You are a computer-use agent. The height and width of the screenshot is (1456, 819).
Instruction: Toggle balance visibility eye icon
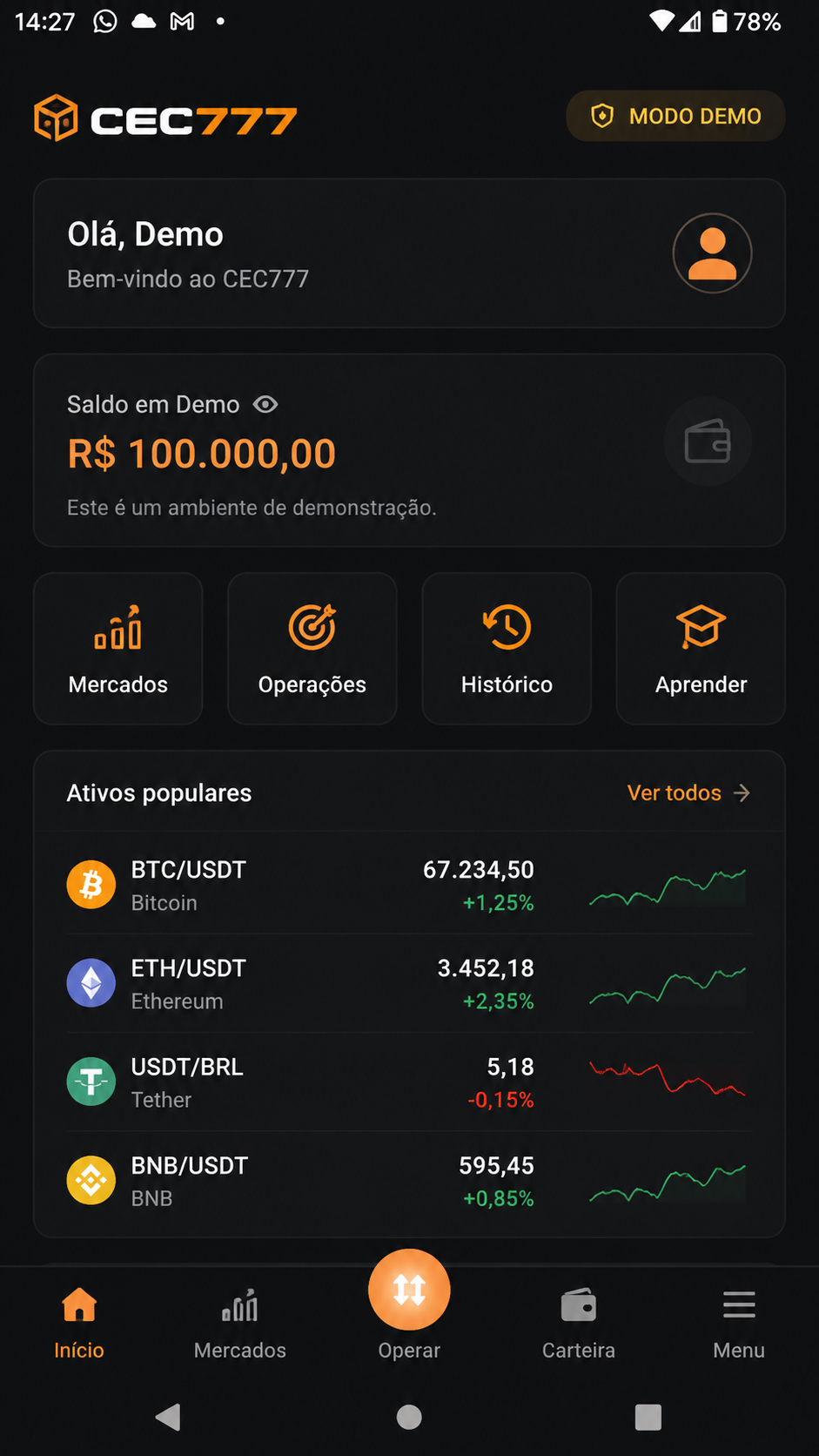[265, 404]
